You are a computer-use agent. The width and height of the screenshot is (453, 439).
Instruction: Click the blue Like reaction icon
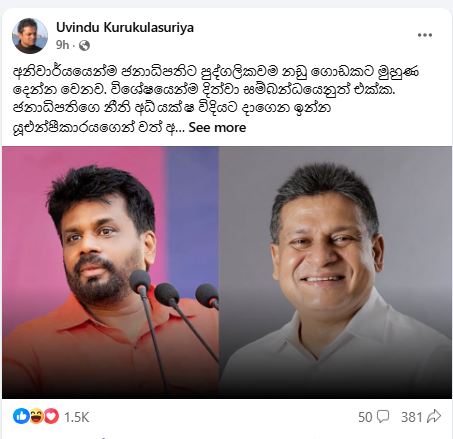point(21,416)
